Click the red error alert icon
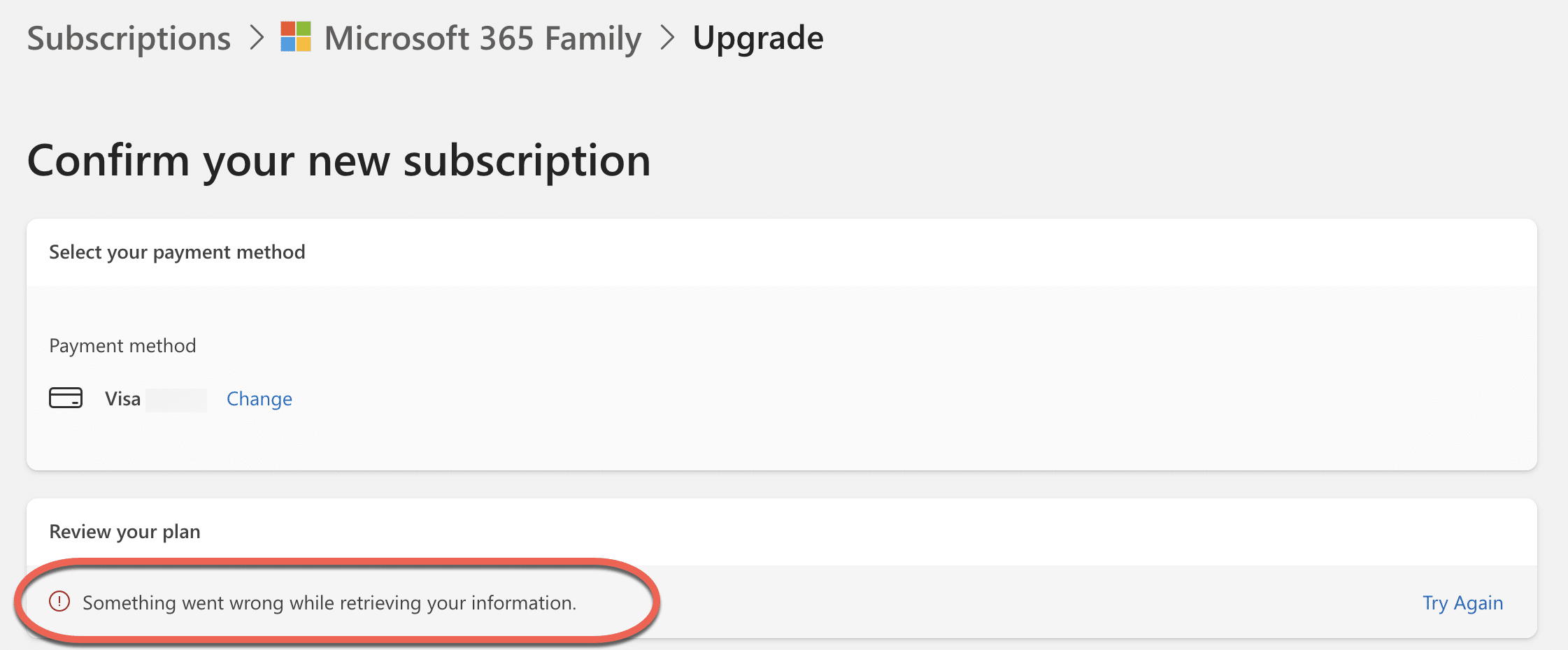 pyautogui.click(x=59, y=601)
